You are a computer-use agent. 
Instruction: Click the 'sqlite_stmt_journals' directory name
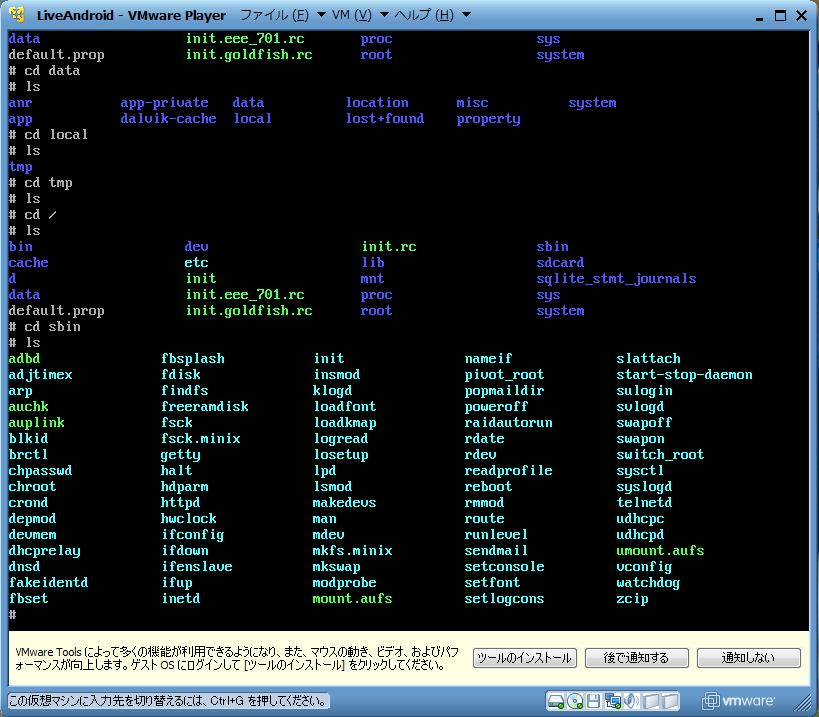616,279
